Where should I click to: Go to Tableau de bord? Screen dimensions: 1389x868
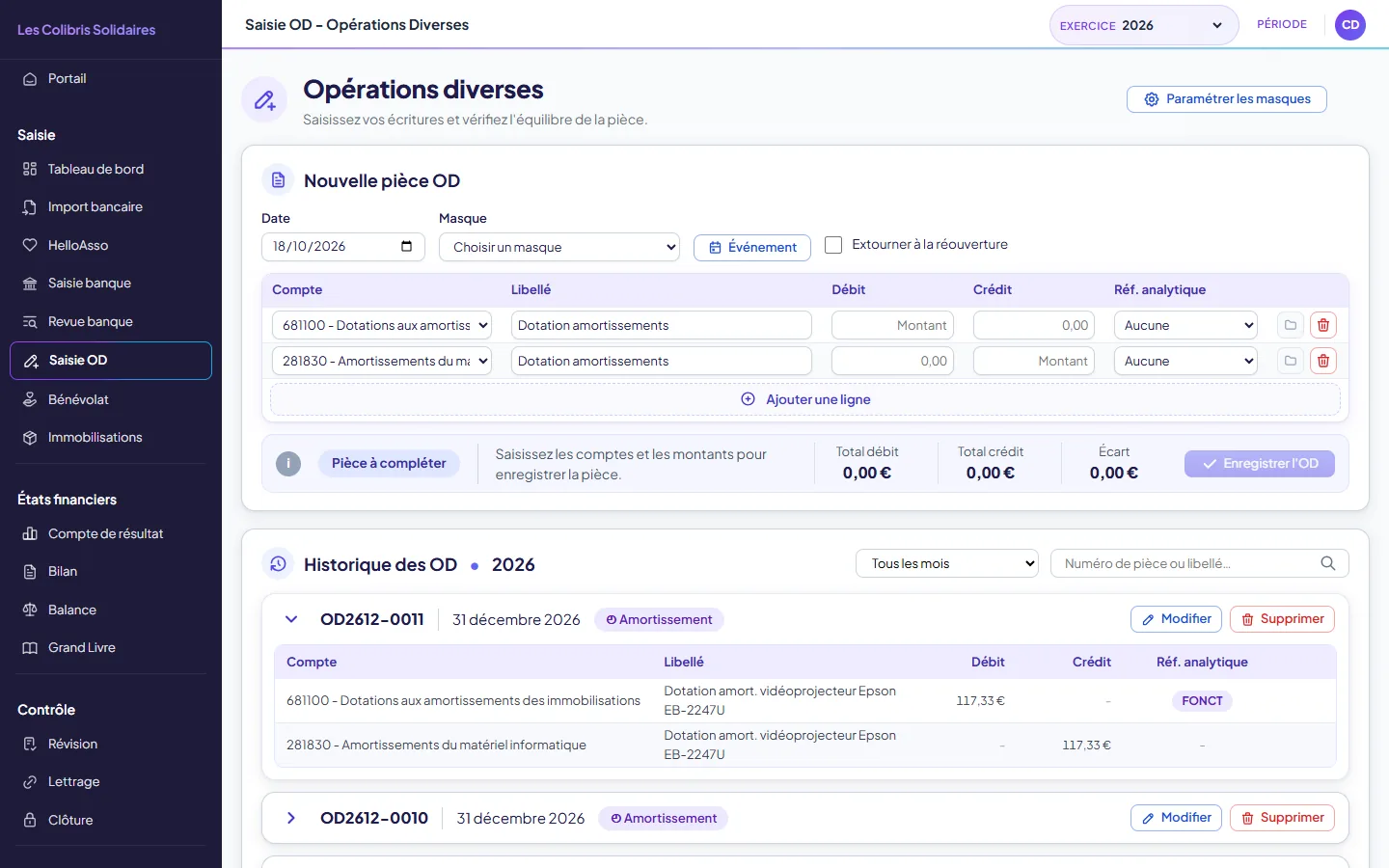pyautogui.click(x=111, y=169)
